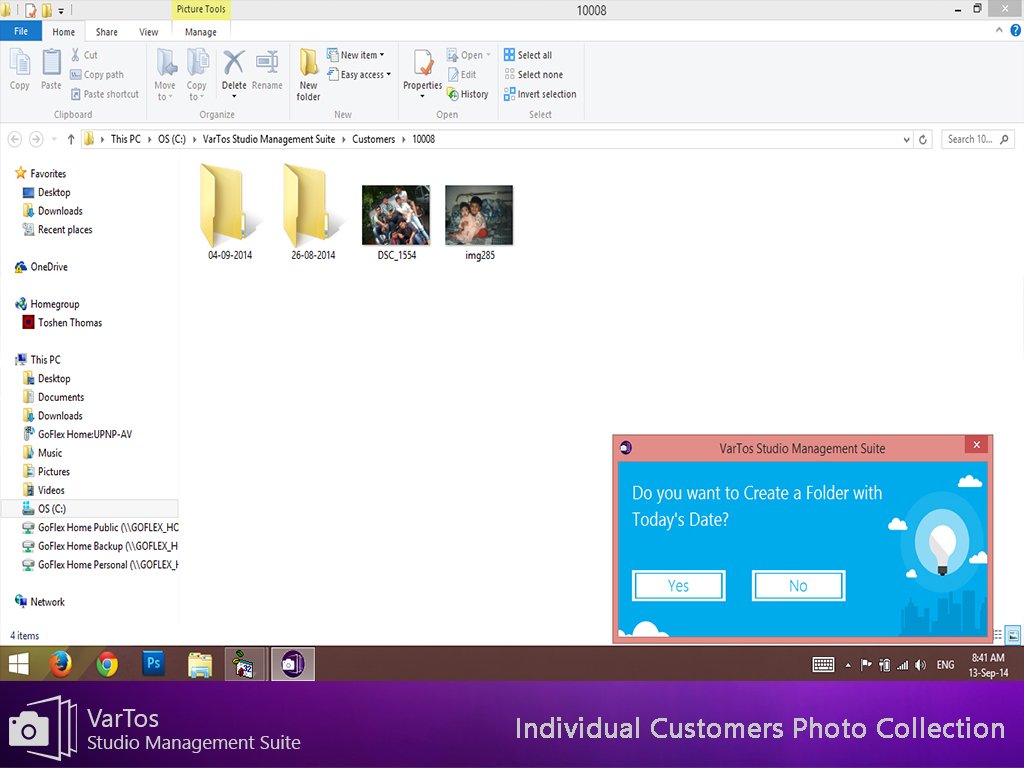Screen dimensions: 1024x768
Task: Click VarTos Studio taskbar icon
Action: [x=293, y=664]
